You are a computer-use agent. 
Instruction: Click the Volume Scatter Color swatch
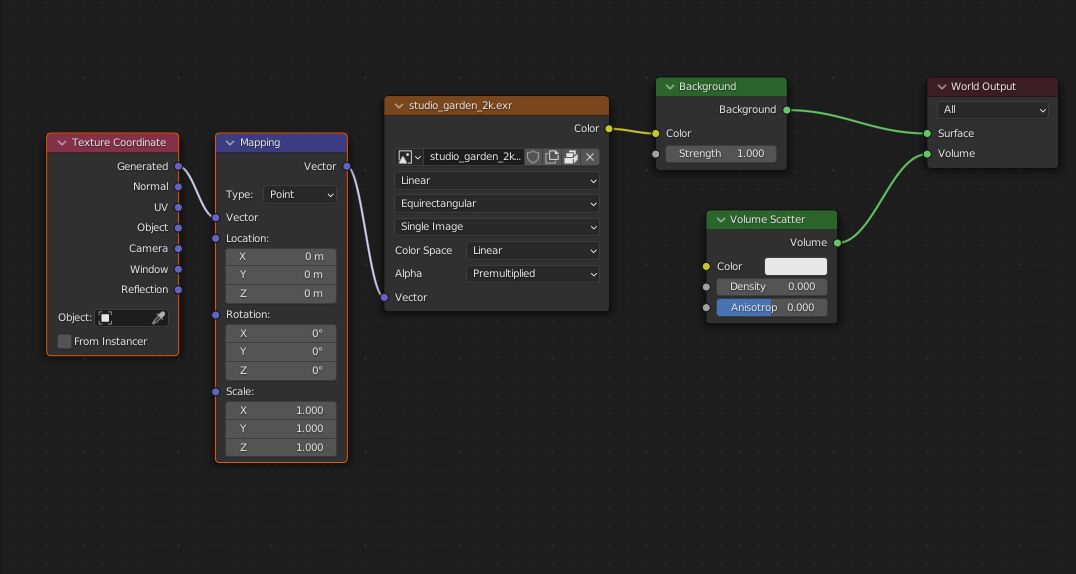tap(795, 267)
